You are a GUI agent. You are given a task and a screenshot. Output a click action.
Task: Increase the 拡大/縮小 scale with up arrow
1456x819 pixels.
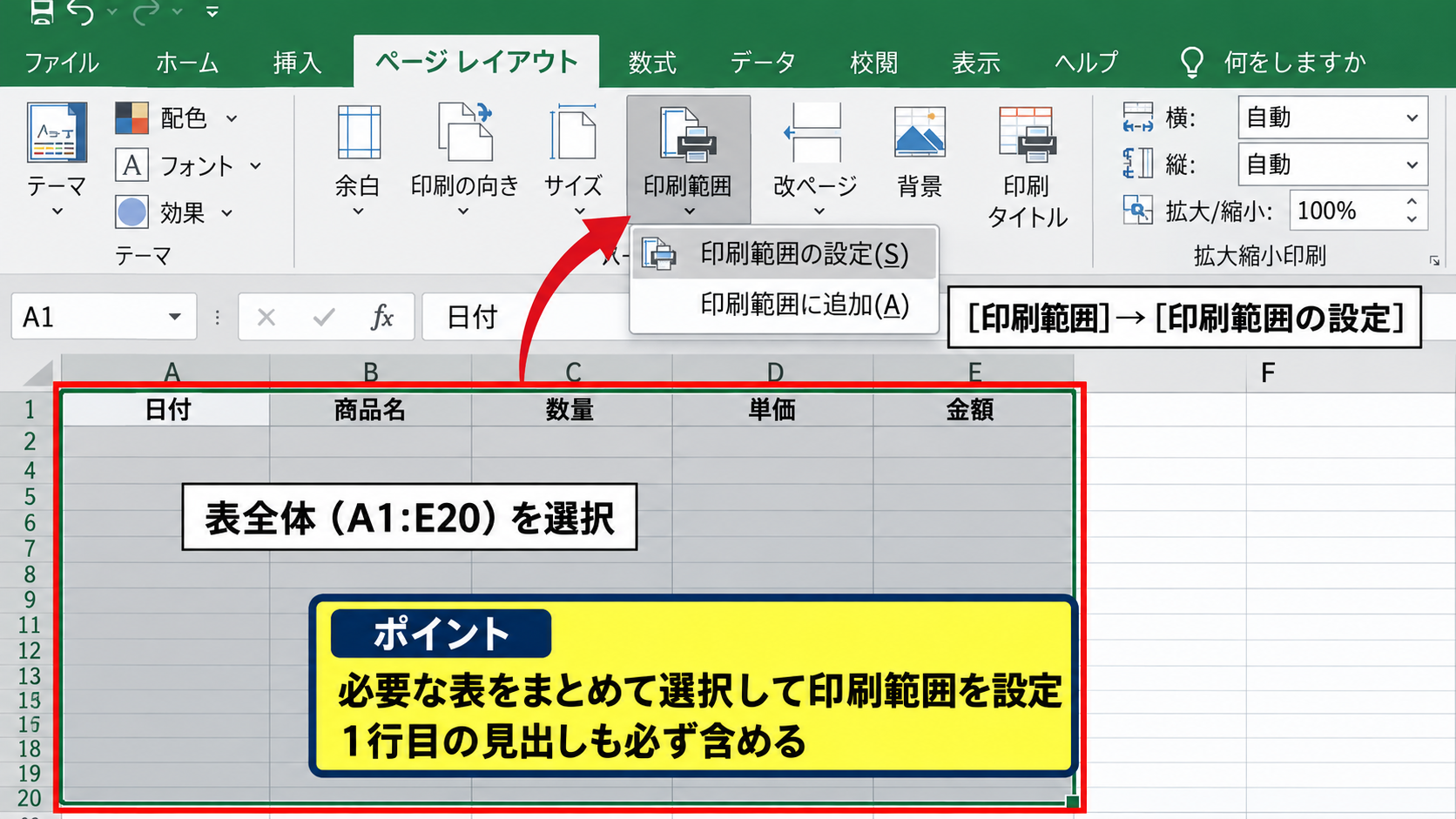[x=1412, y=202]
